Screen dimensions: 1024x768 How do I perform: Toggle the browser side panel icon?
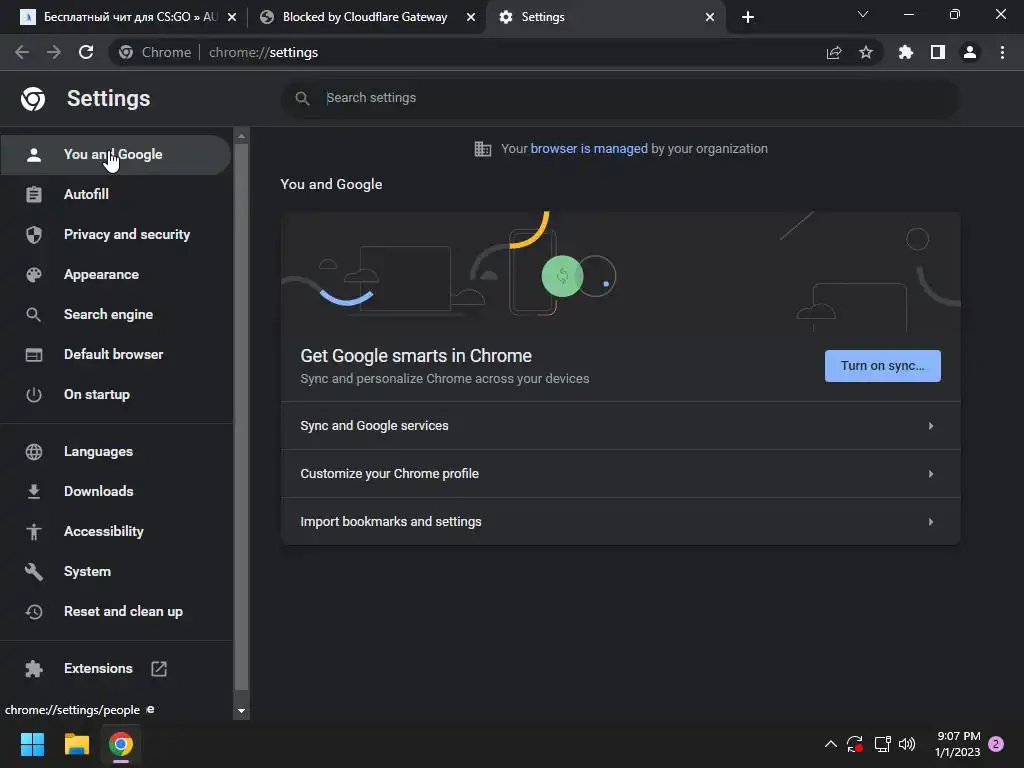(938, 52)
